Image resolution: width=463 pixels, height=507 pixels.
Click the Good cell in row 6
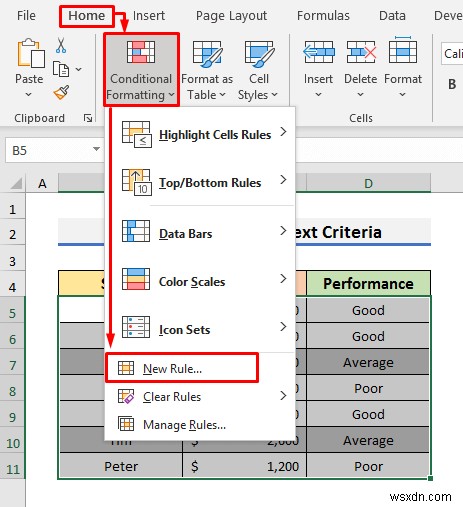click(368, 336)
